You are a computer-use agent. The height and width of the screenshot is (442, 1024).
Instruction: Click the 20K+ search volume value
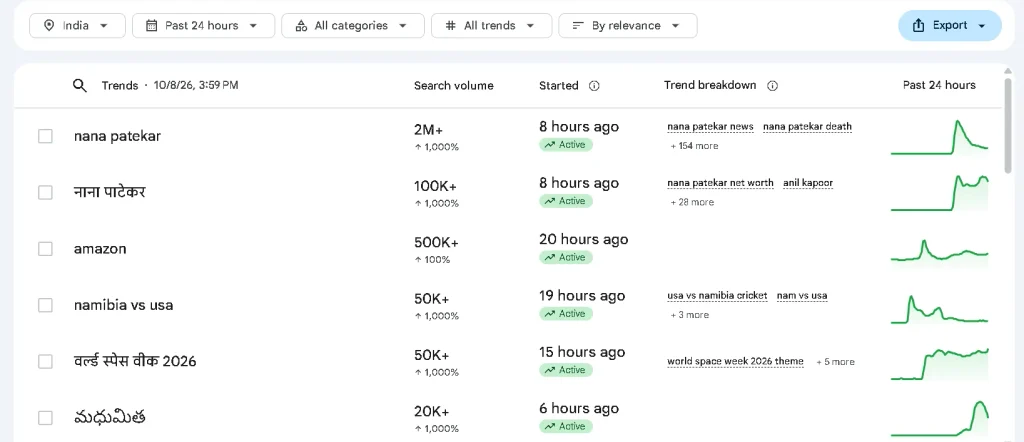432,412
